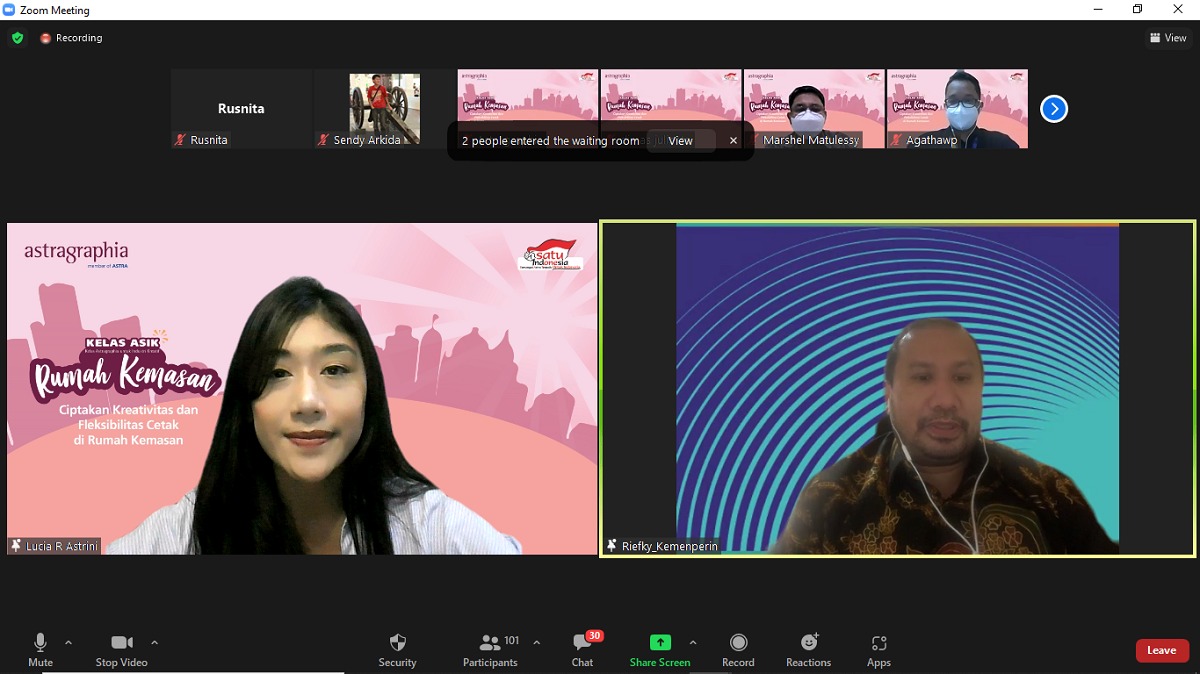Viewport: 1200px width, 674px height.
Task: Mute the microphone
Action: pyautogui.click(x=40, y=649)
